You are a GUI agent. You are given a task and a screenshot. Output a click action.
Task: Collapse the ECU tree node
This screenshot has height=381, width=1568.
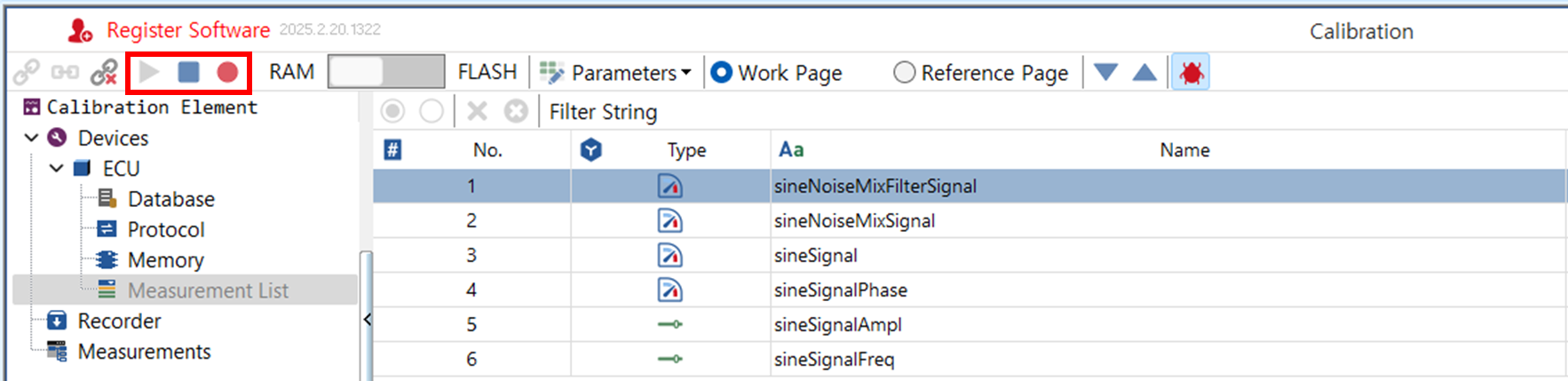[x=56, y=168]
